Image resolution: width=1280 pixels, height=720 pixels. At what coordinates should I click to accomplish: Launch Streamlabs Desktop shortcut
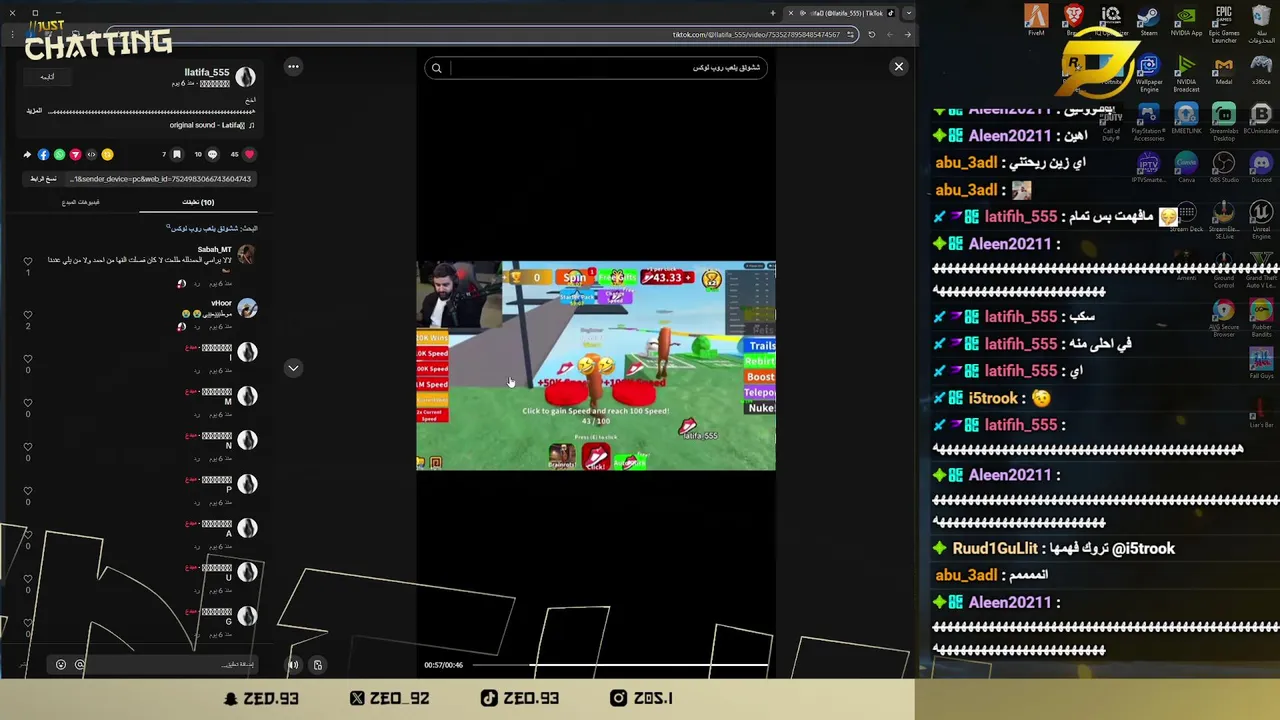pyautogui.click(x=1224, y=123)
